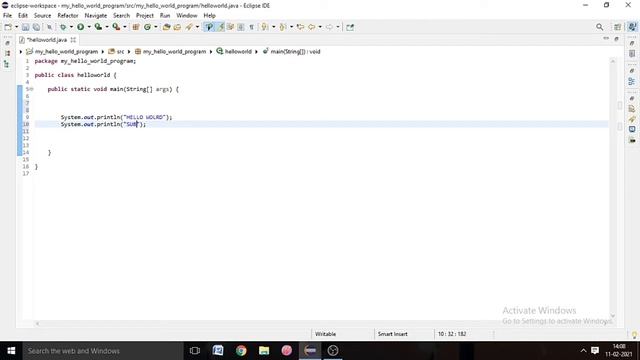Expand the Coverage dropdown arrow

click(x=107, y=27)
